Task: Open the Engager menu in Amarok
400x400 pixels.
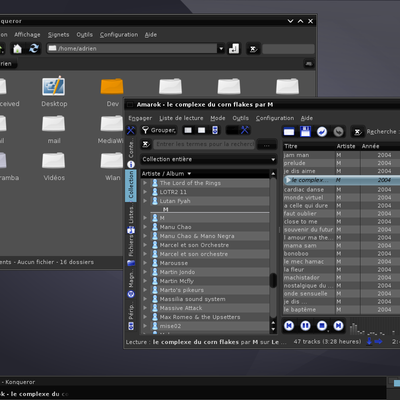Action: click(140, 118)
